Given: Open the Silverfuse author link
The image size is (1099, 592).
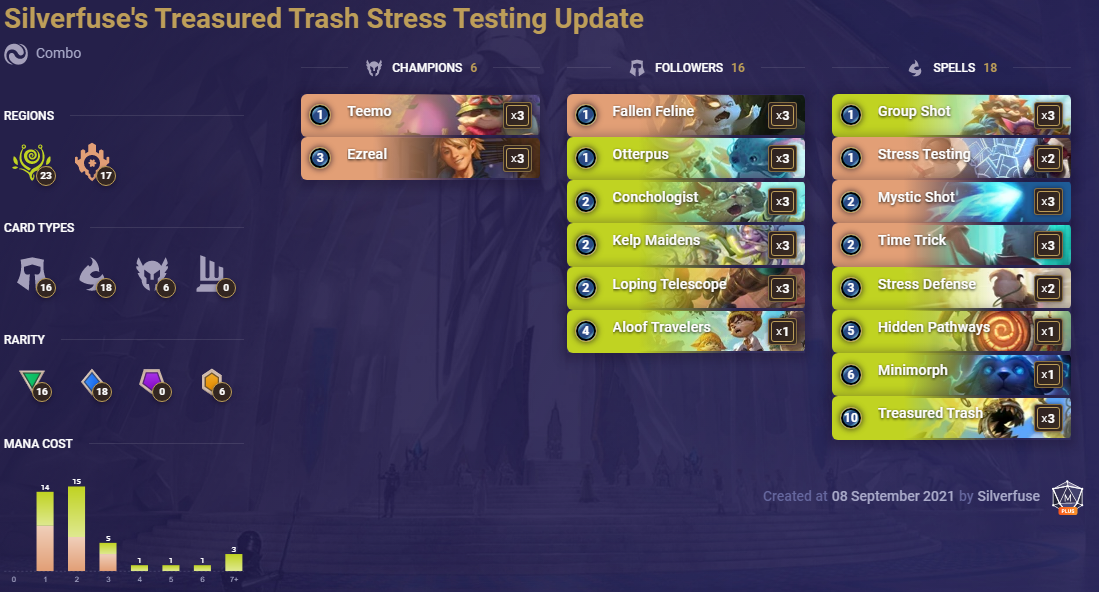Looking at the screenshot, I should pyautogui.click(x=1011, y=496).
